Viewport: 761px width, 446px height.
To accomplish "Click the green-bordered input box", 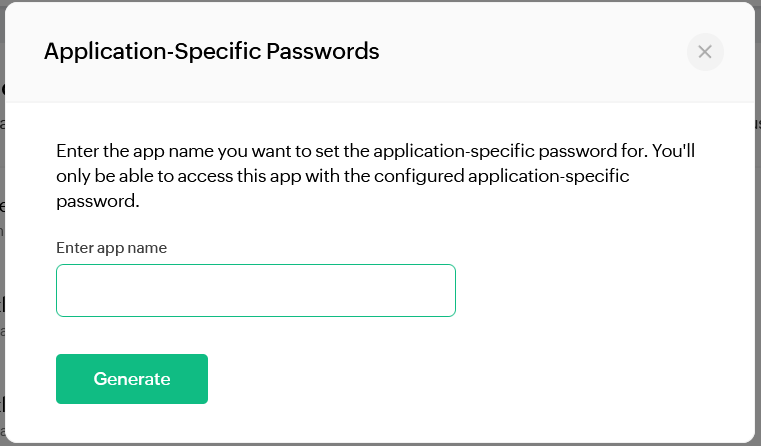I will pos(256,290).
